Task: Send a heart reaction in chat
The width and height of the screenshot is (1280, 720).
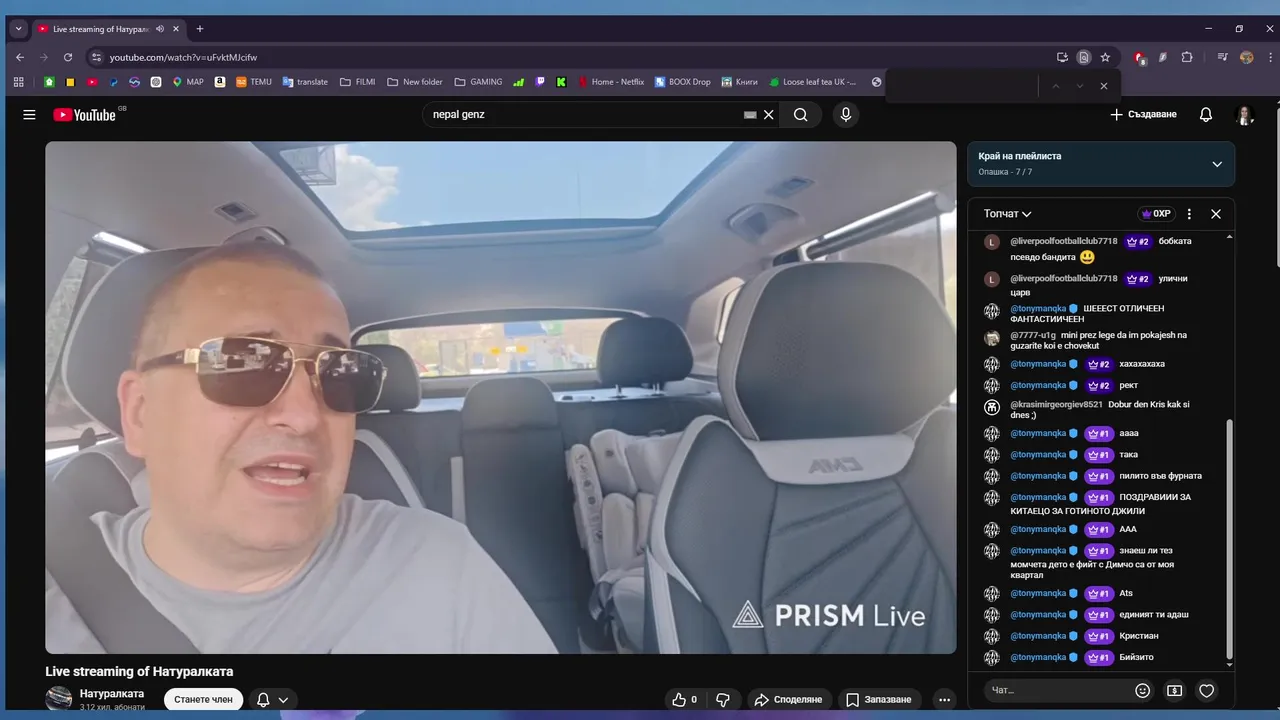Action: (1207, 690)
